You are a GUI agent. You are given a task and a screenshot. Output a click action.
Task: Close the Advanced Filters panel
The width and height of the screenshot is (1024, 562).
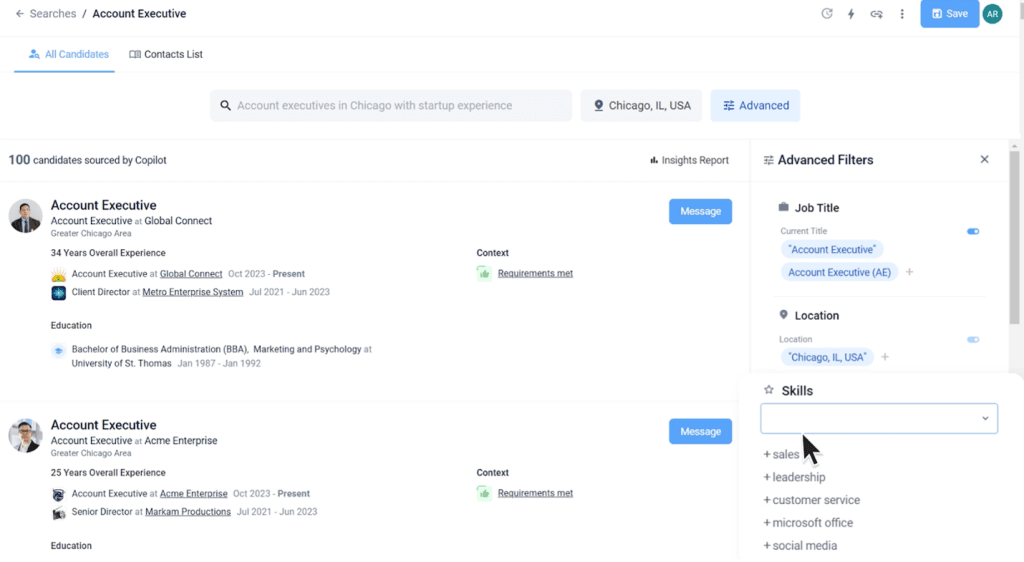coord(984,160)
